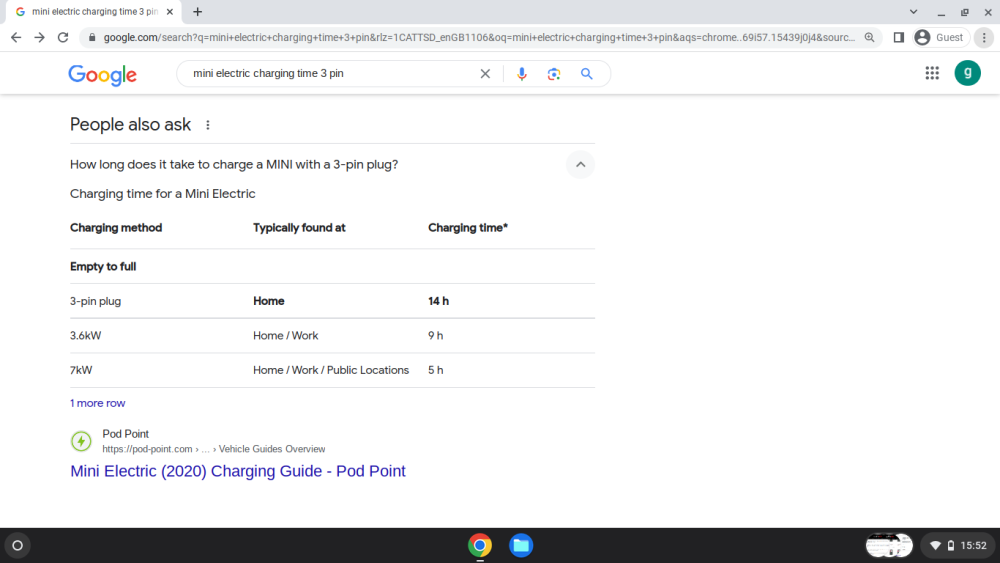
Task: Open the Guest profile menu
Action: (x=941, y=38)
